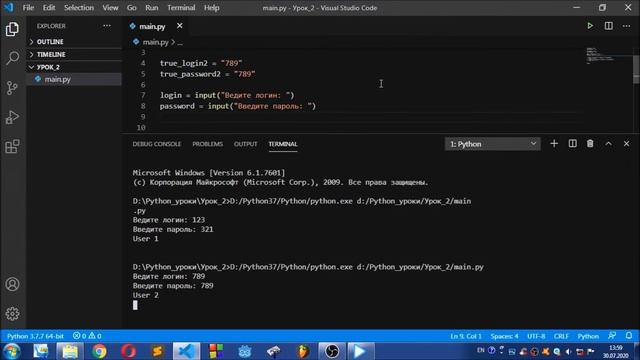Open breadcrumb ellipsis symbol list
The image size is (640, 360).
180,42
